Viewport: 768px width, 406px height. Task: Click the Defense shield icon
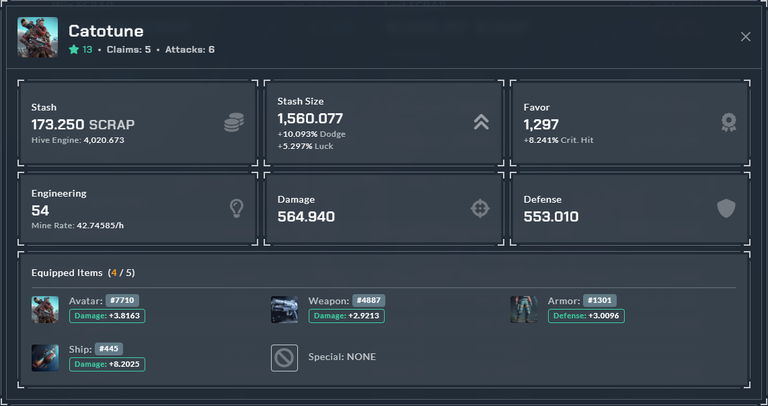point(726,208)
